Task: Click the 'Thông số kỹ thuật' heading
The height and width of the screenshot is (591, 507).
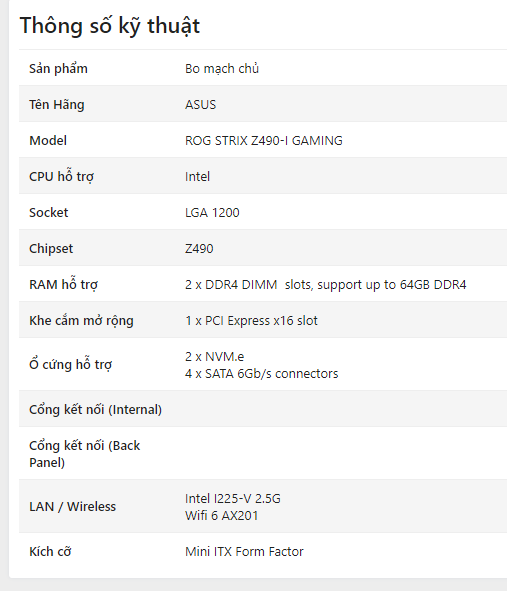Action: 110,26
